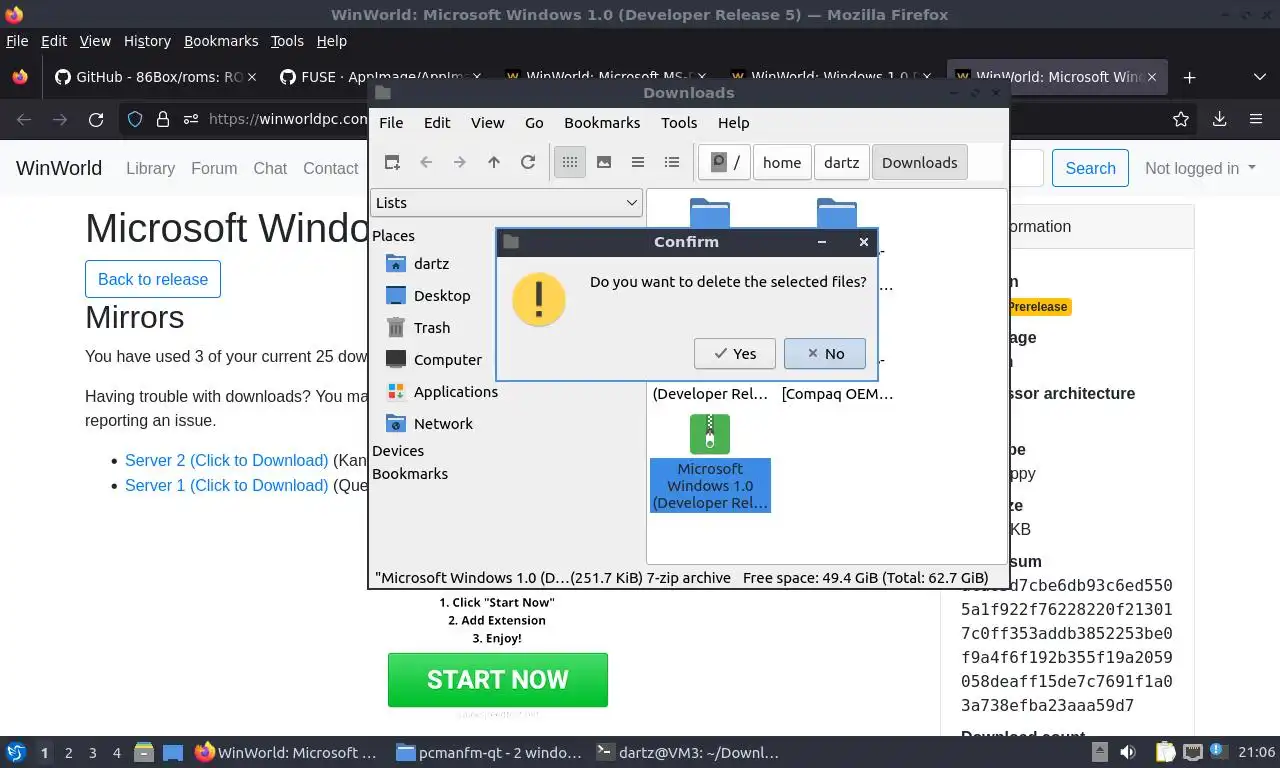Switch to virtual desktop 2 in the taskbar
This screenshot has width=1280, height=768.
click(68, 752)
